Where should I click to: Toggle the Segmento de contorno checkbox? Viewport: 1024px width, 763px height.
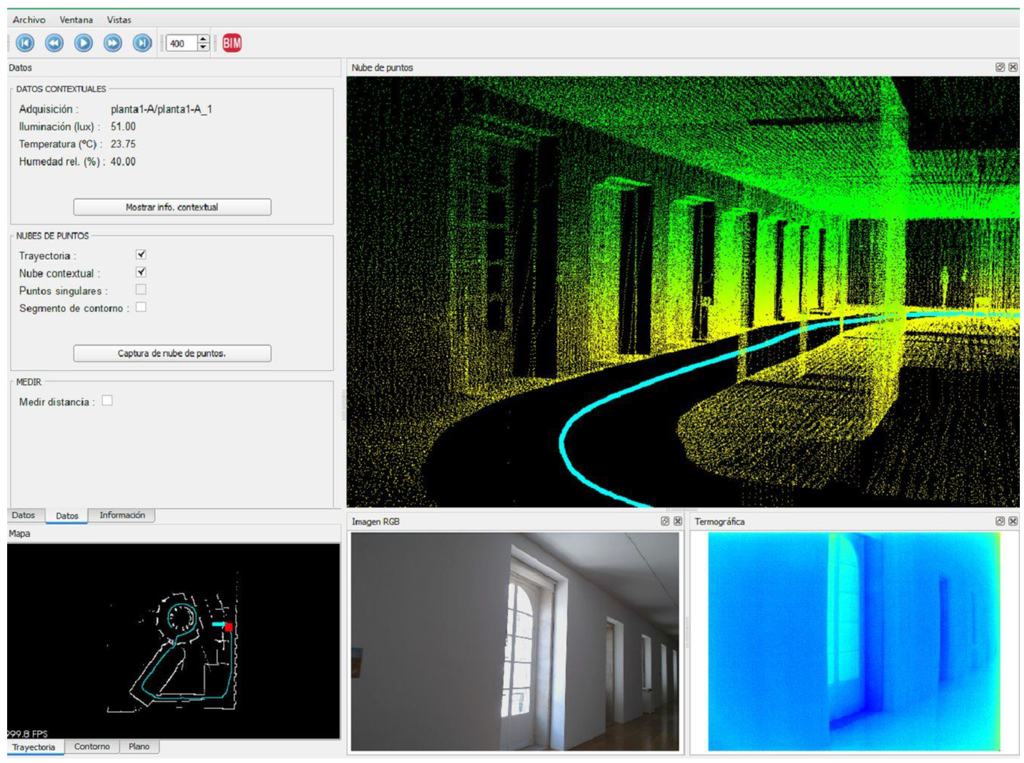(x=141, y=307)
